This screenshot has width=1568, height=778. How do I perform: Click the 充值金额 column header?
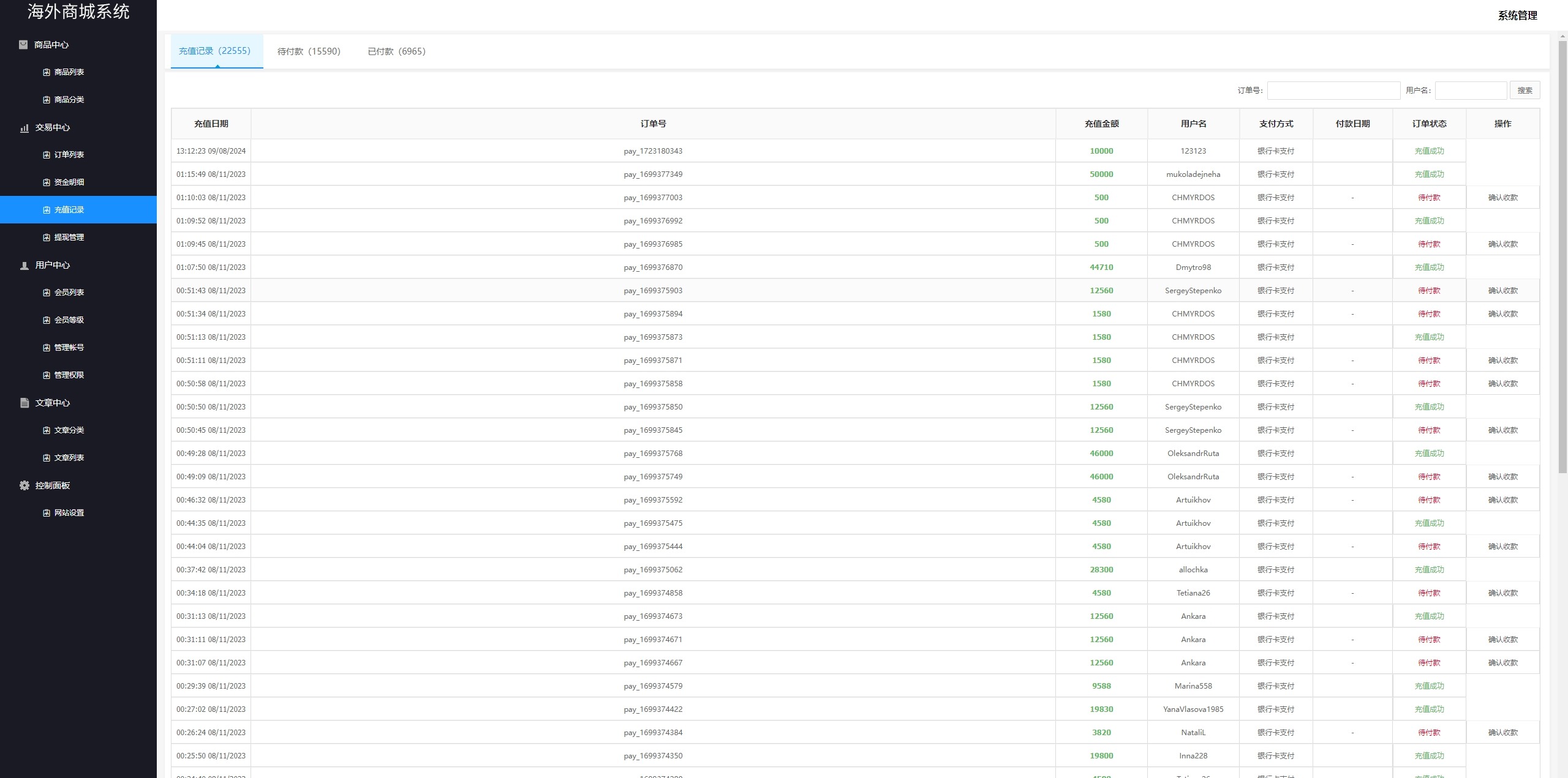[1101, 124]
